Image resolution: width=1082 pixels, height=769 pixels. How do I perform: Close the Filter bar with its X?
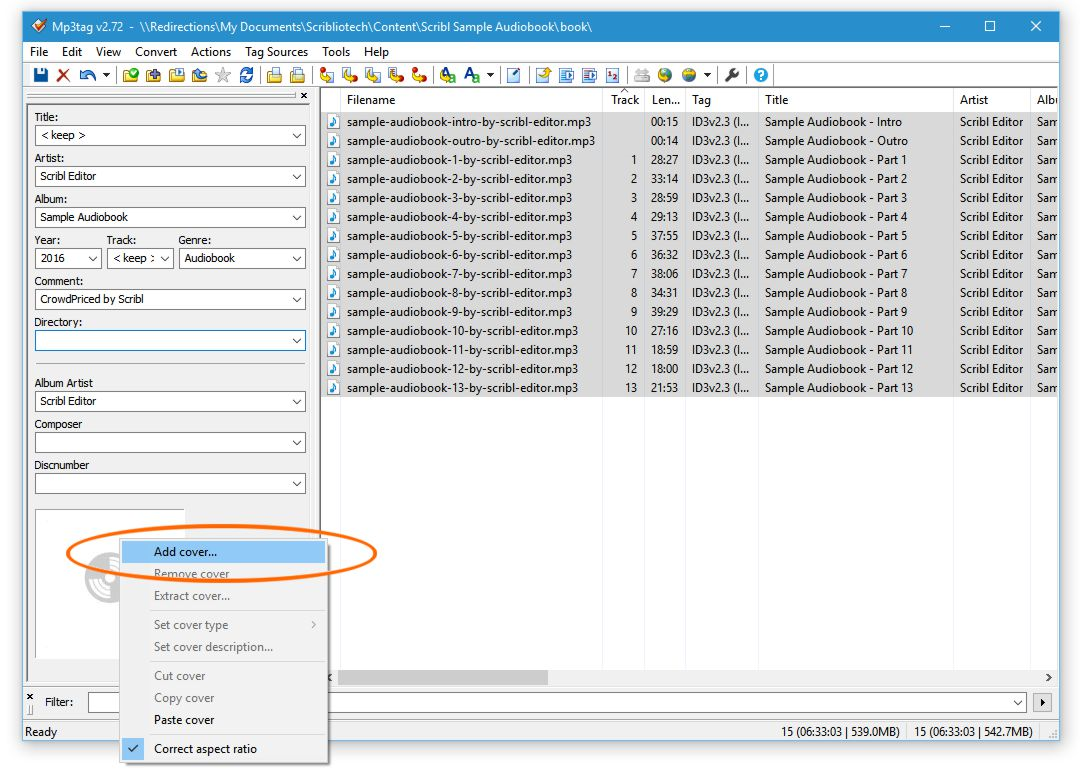point(30,697)
